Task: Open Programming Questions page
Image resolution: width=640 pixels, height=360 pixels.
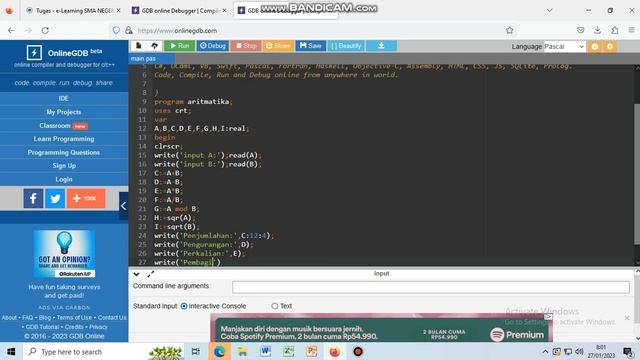Action: 64,152
